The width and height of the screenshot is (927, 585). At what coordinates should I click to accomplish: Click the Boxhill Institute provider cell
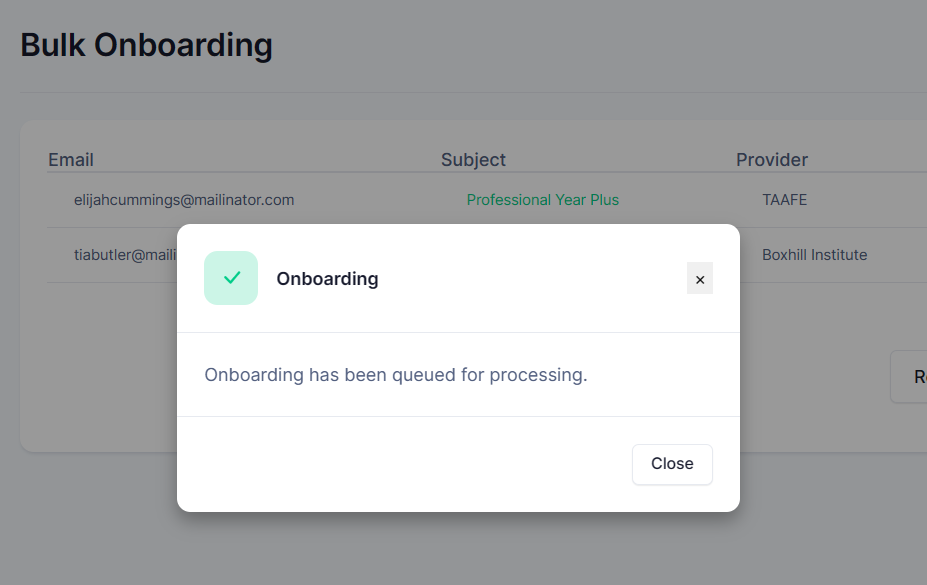pyautogui.click(x=814, y=255)
